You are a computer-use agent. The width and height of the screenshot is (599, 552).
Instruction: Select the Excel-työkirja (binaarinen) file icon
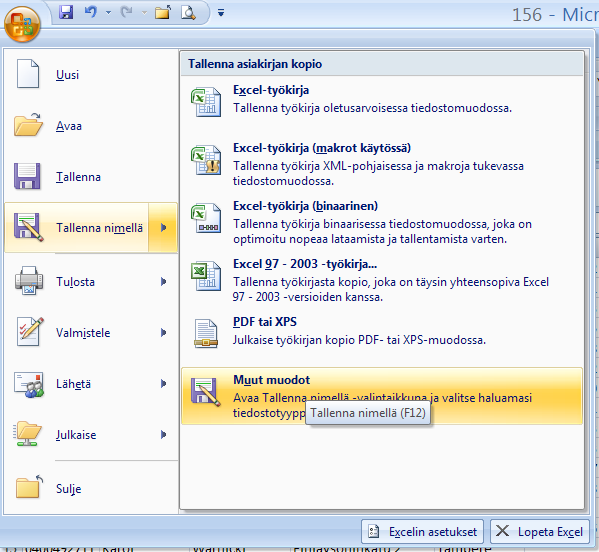click(x=206, y=218)
